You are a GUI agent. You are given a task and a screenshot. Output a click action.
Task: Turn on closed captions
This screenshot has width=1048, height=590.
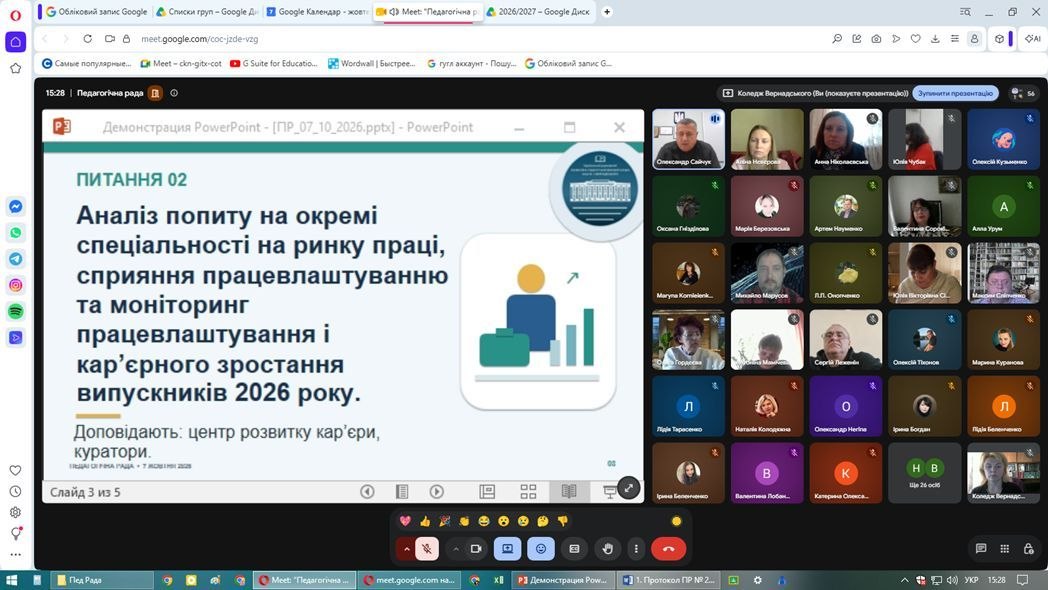click(x=574, y=549)
